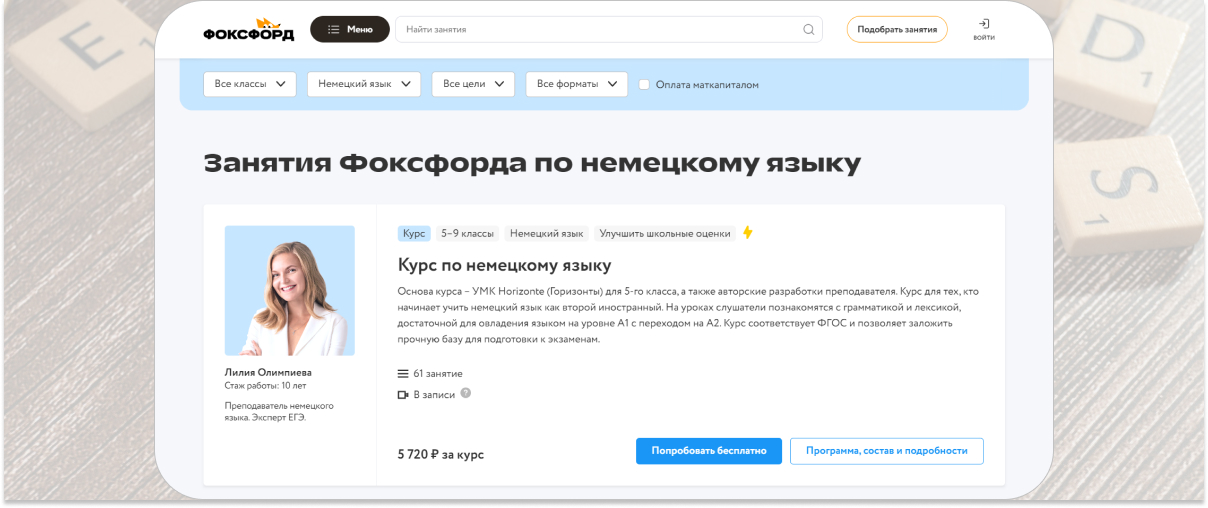The image size is (1208, 508).
Task: Click the video camera icon near "В записи"
Action: [403, 395]
